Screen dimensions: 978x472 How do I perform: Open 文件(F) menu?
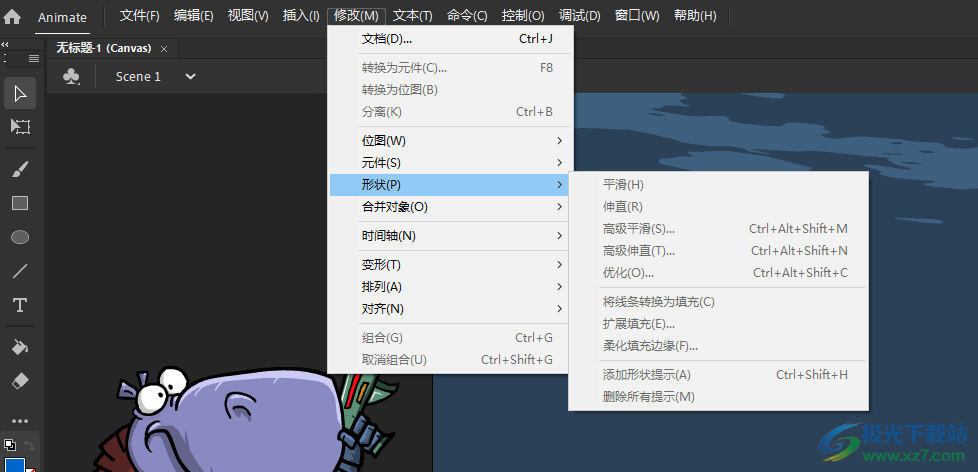(x=140, y=16)
